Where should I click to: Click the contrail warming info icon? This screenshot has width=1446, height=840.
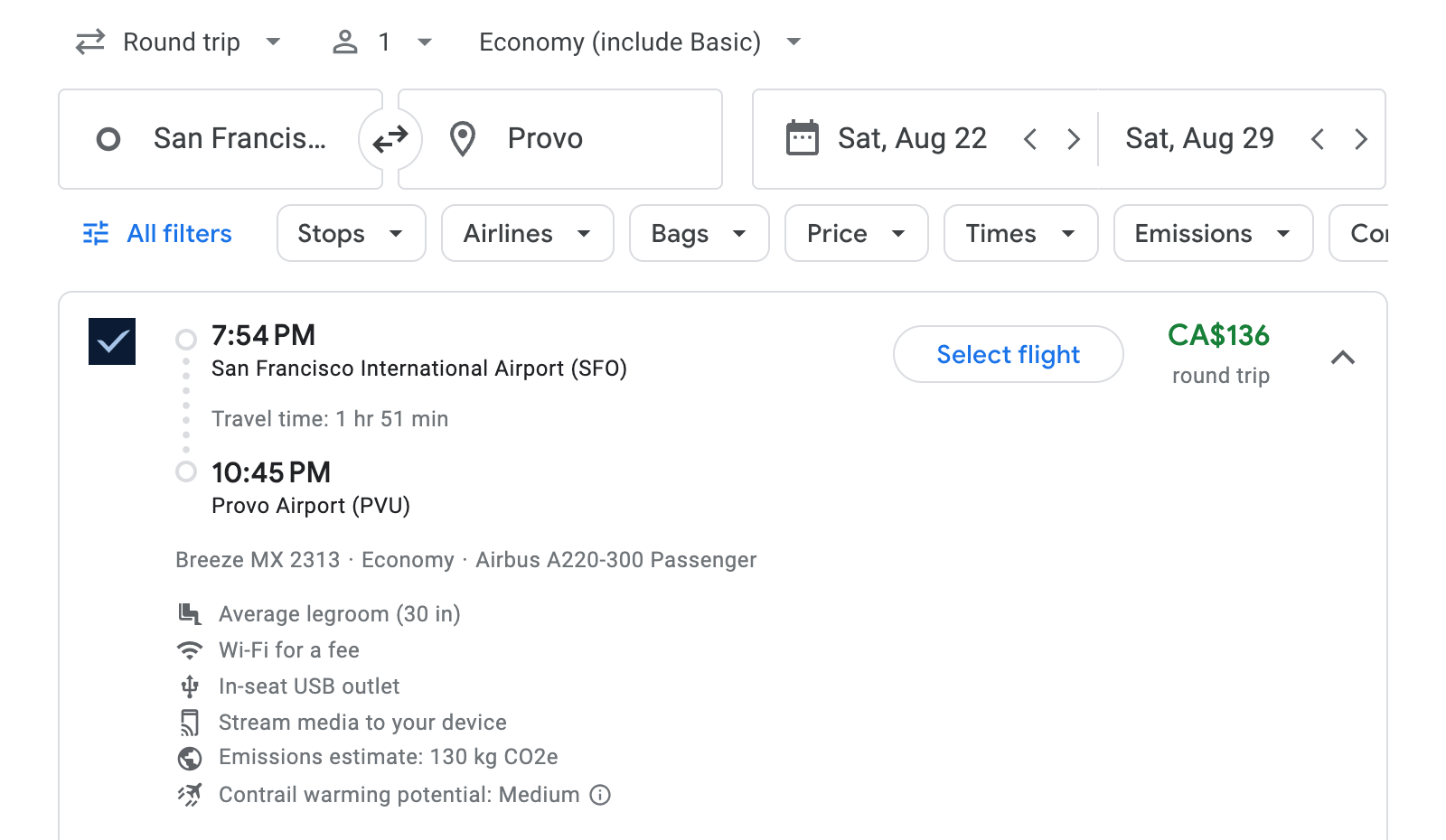coord(600,795)
